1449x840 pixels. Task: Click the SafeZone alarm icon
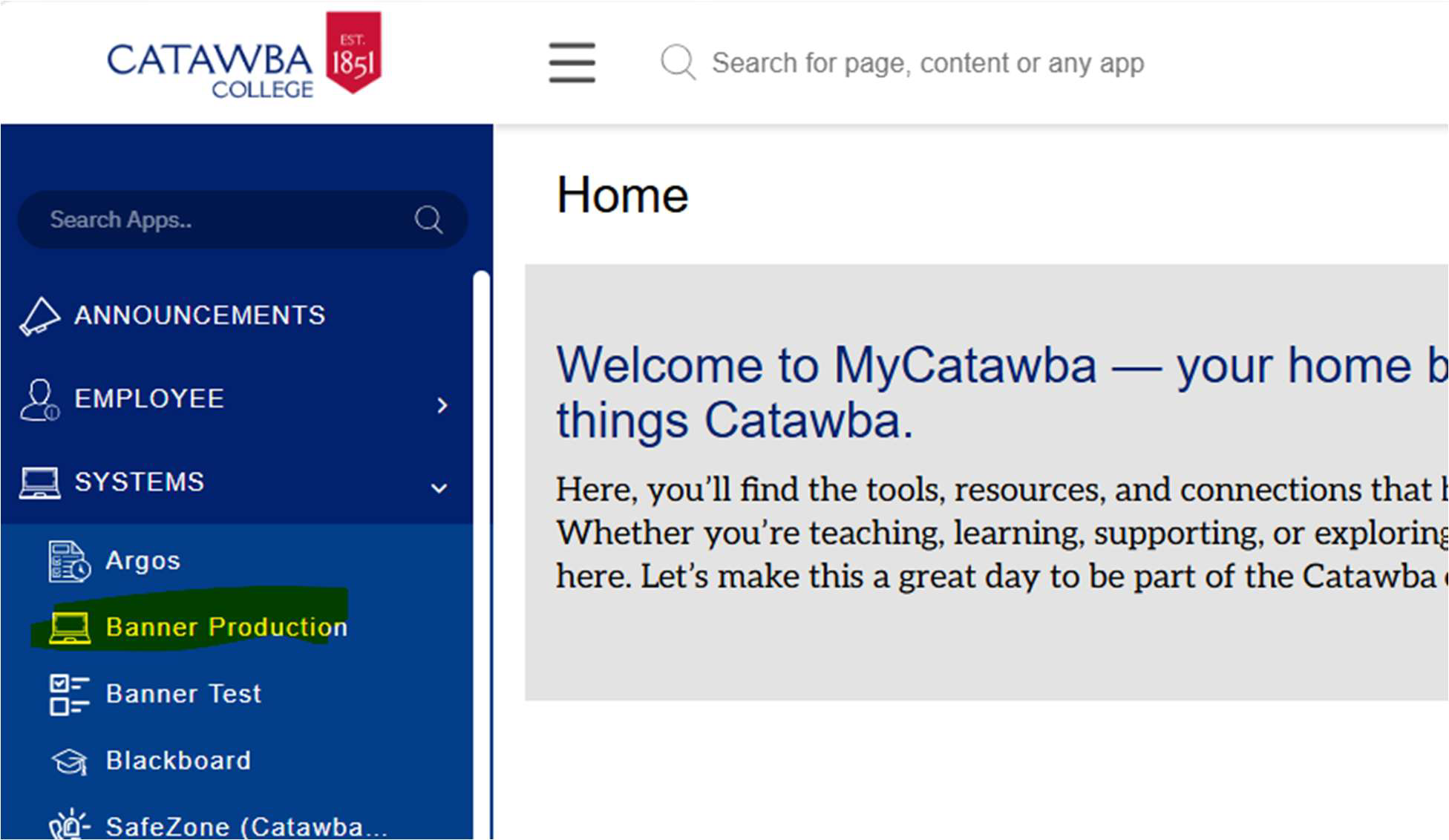tap(69, 824)
